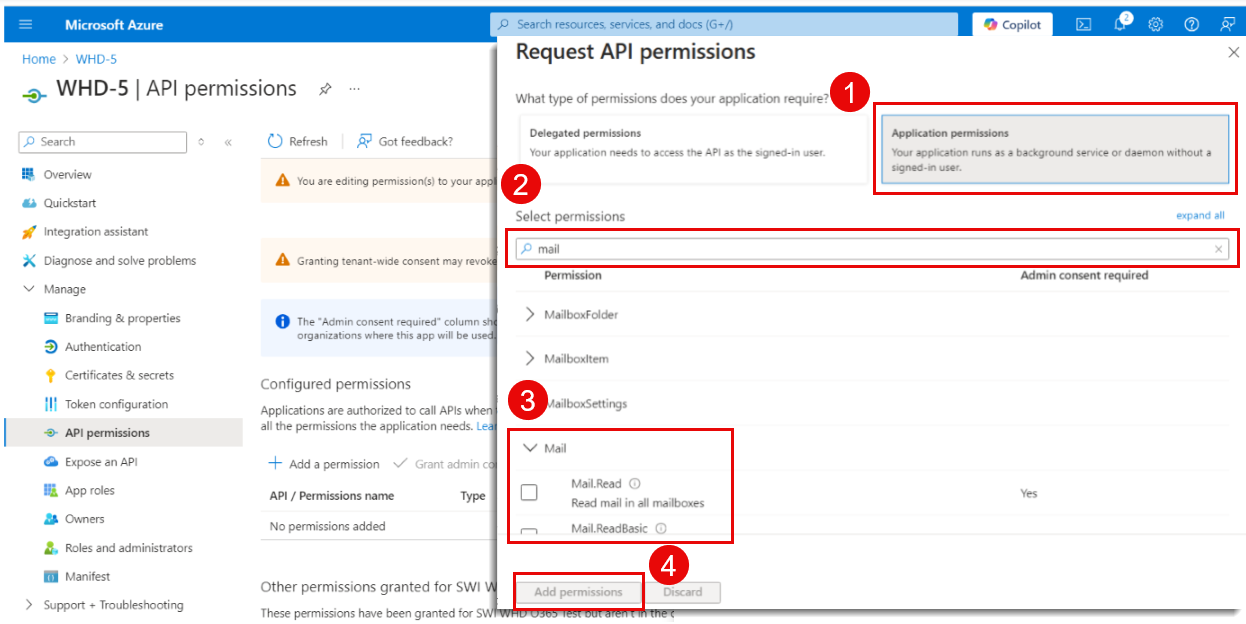Clear the mail search text
This screenshot has height=624, width=1246.
[x=1219, y=249]
